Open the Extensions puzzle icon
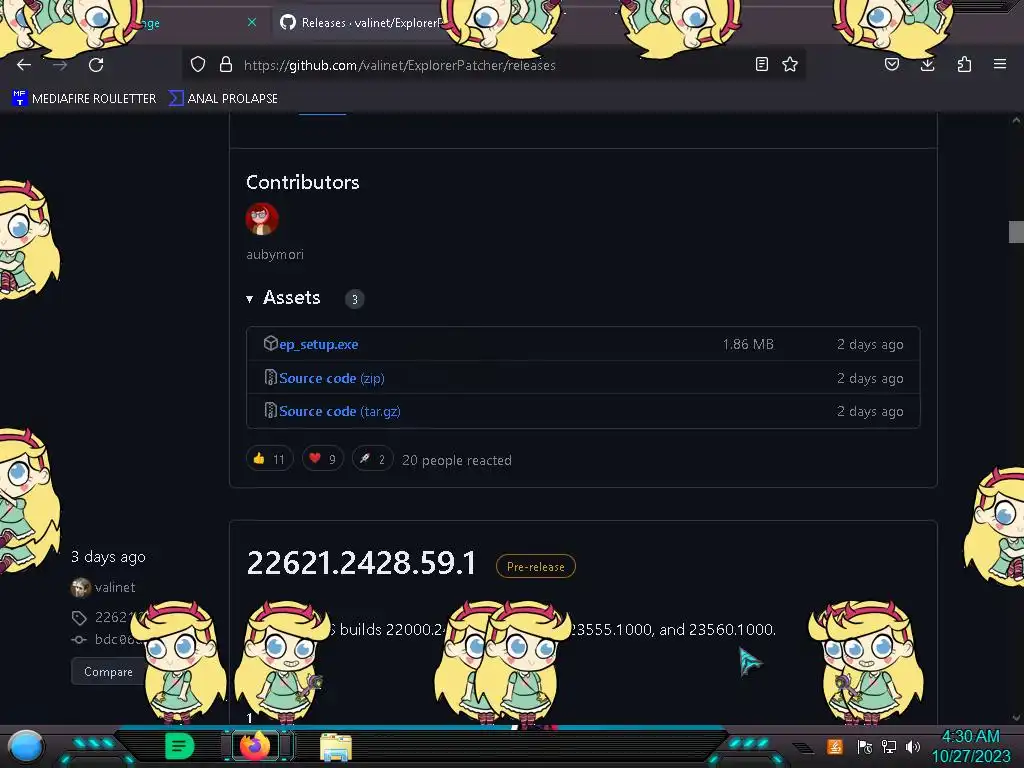The width and height of the screenshot is (1024, 768). click(x=964, y=64)
